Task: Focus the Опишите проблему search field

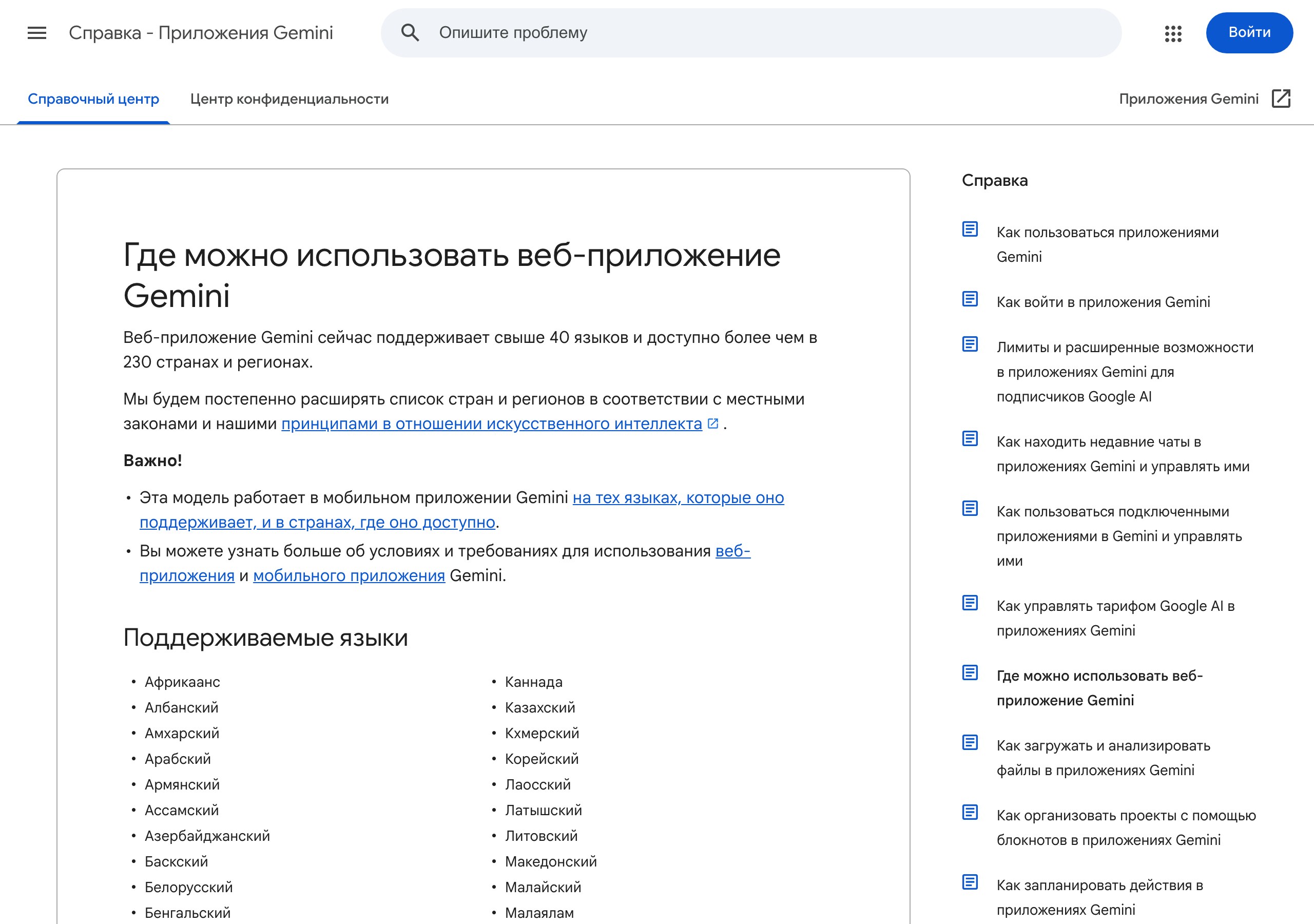Action: pyautogui.click(x=751, y=33)
